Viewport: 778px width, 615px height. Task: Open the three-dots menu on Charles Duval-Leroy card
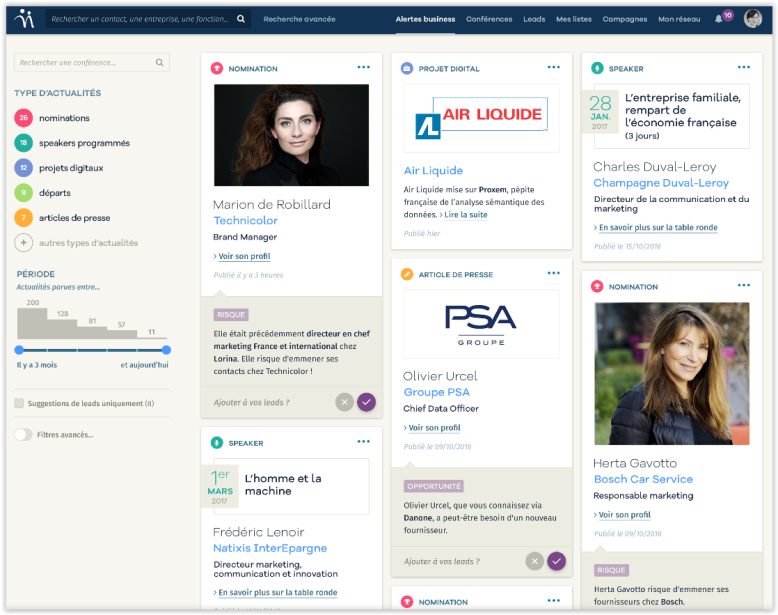point(744,67)
